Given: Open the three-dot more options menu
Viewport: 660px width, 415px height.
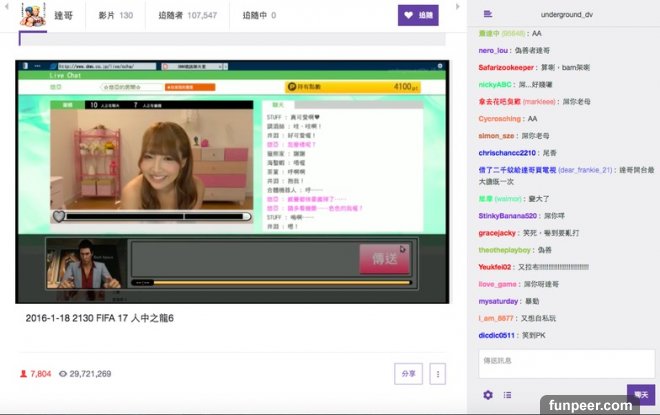Looking at the screenshot, I should pos(437,373).
